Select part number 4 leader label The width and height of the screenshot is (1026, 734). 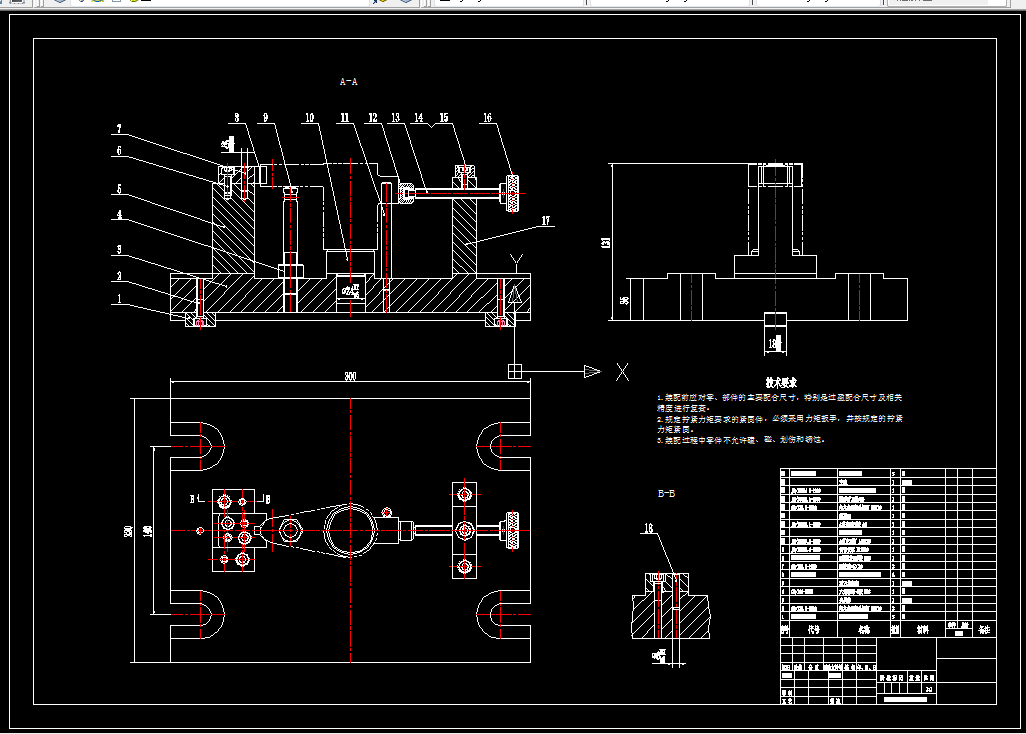pos(119,215)
